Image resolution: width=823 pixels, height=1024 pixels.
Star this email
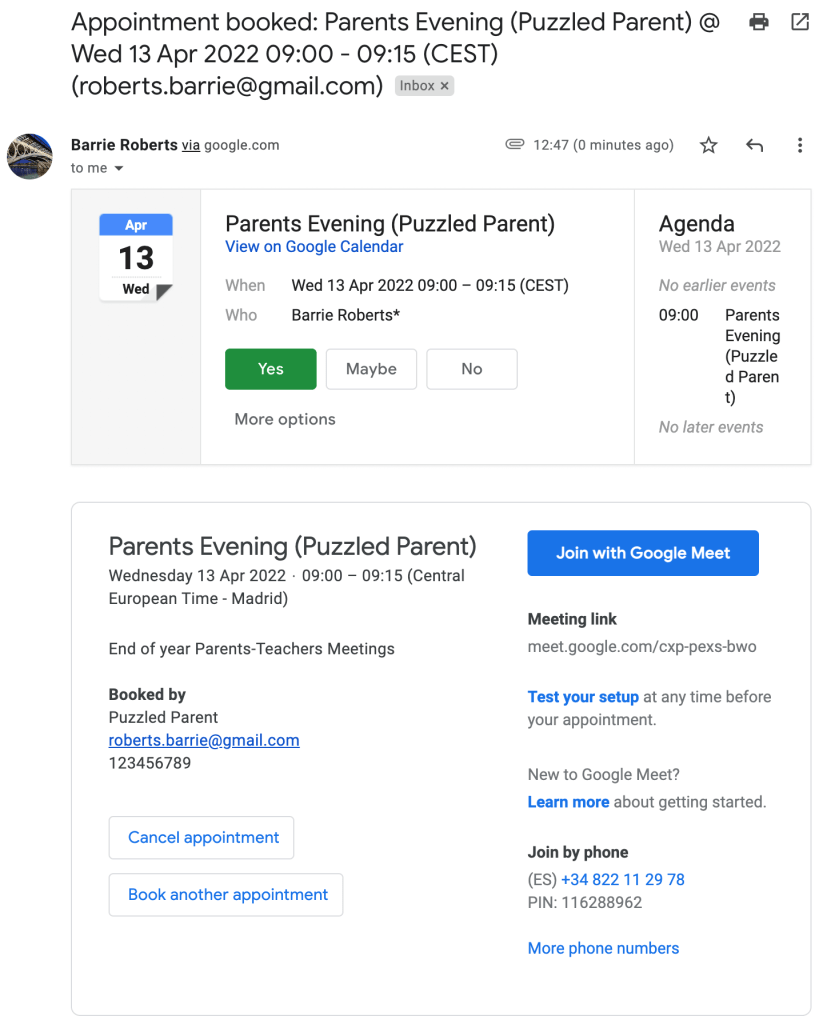tap(709, 146)
